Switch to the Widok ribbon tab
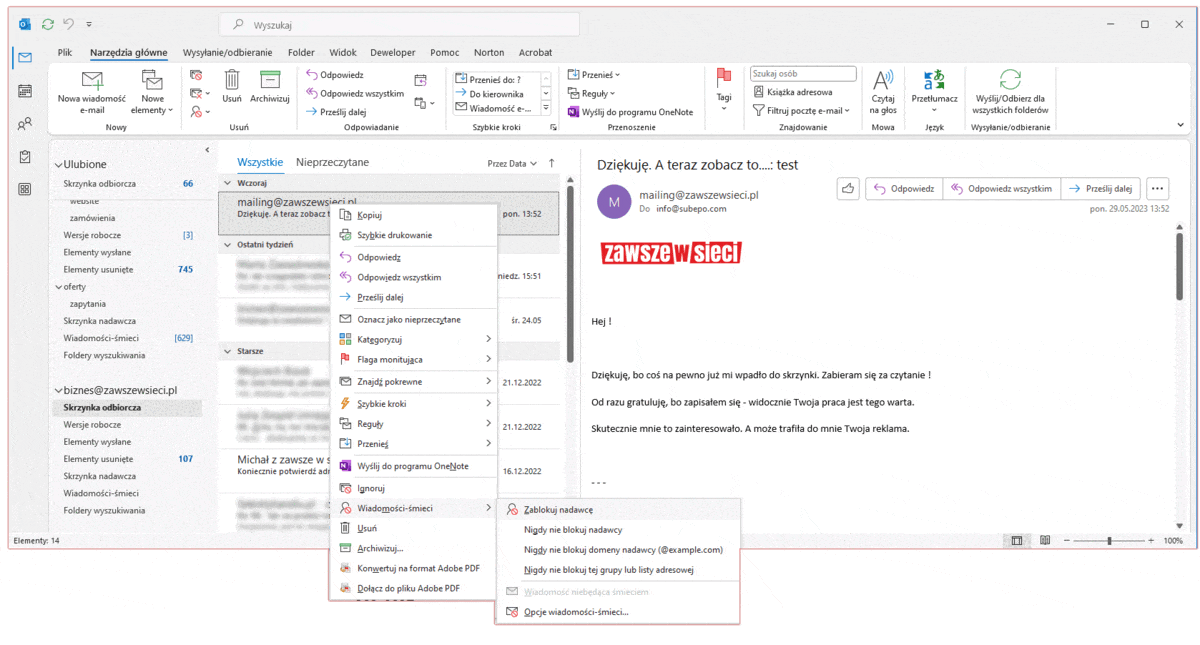1200x645 pixels. [343, 52]
